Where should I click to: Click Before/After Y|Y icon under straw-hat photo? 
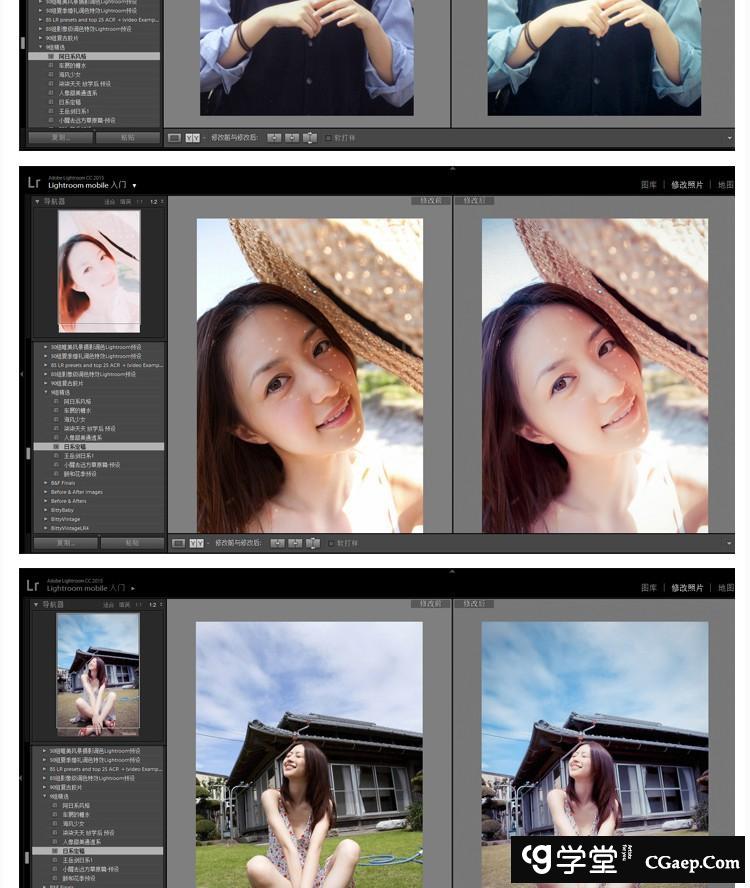coord(196,543)
